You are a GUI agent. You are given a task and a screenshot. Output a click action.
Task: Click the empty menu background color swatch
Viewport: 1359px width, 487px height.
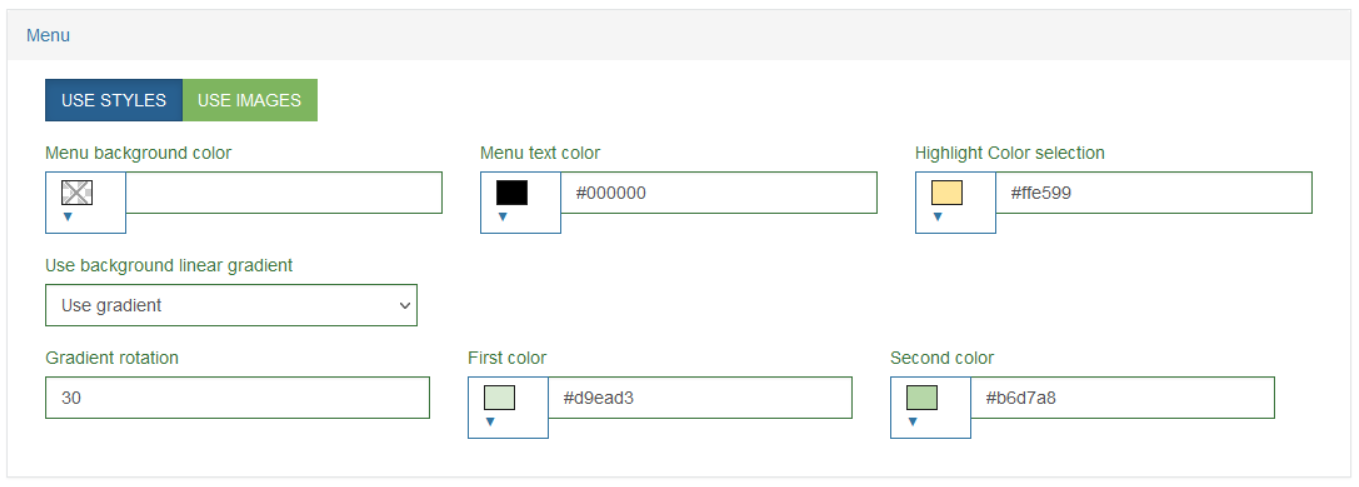tap(77, 193)
